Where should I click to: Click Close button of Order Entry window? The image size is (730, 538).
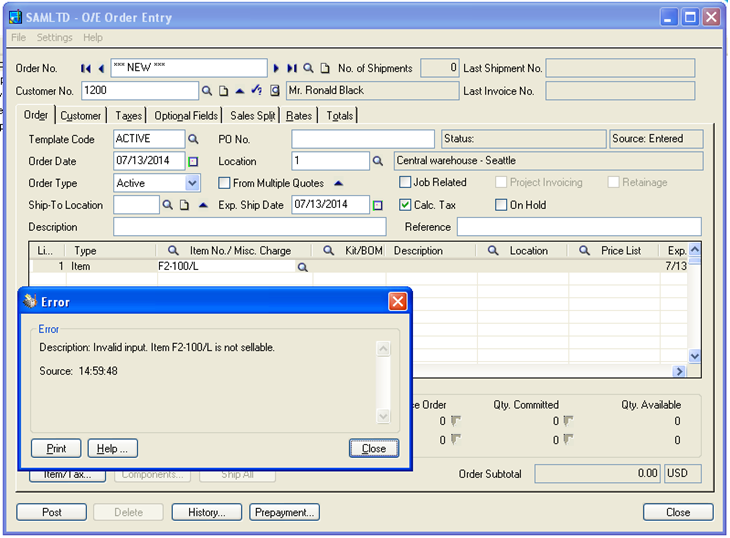coord(678,512)
